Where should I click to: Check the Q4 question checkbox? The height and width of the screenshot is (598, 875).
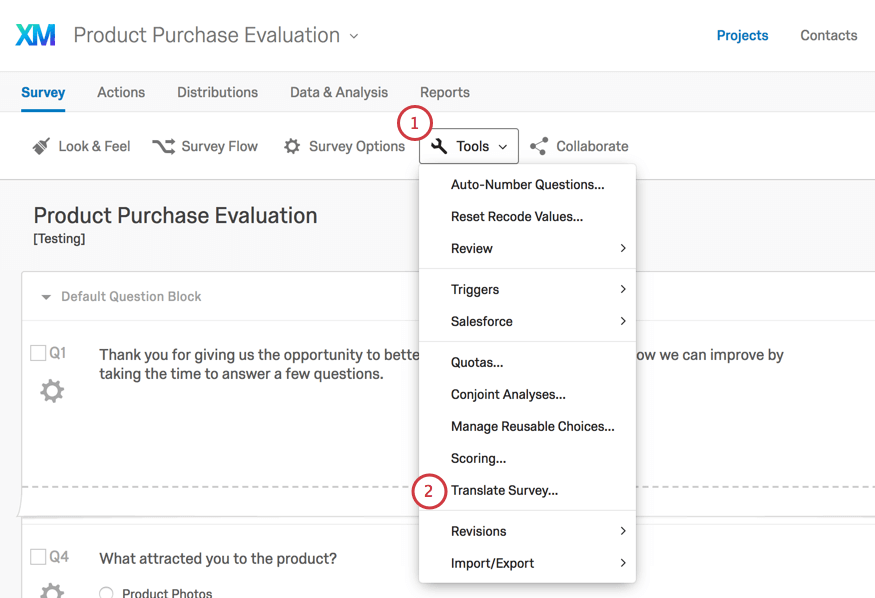coord(38,557)
